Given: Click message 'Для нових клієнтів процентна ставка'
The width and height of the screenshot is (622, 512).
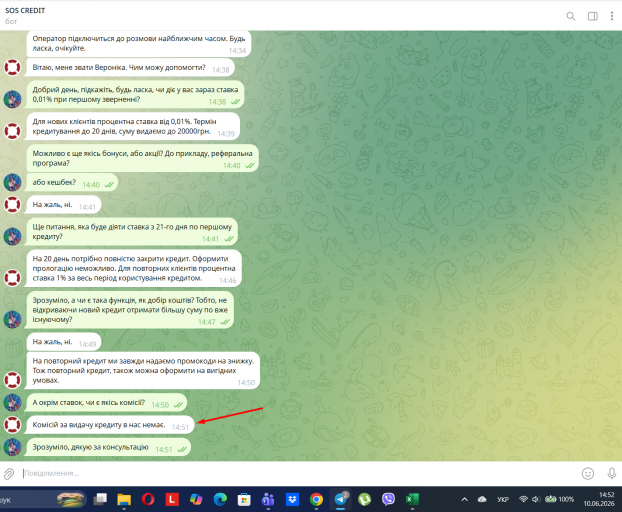Looking at the screenshot, I should [x=133, y=127].
